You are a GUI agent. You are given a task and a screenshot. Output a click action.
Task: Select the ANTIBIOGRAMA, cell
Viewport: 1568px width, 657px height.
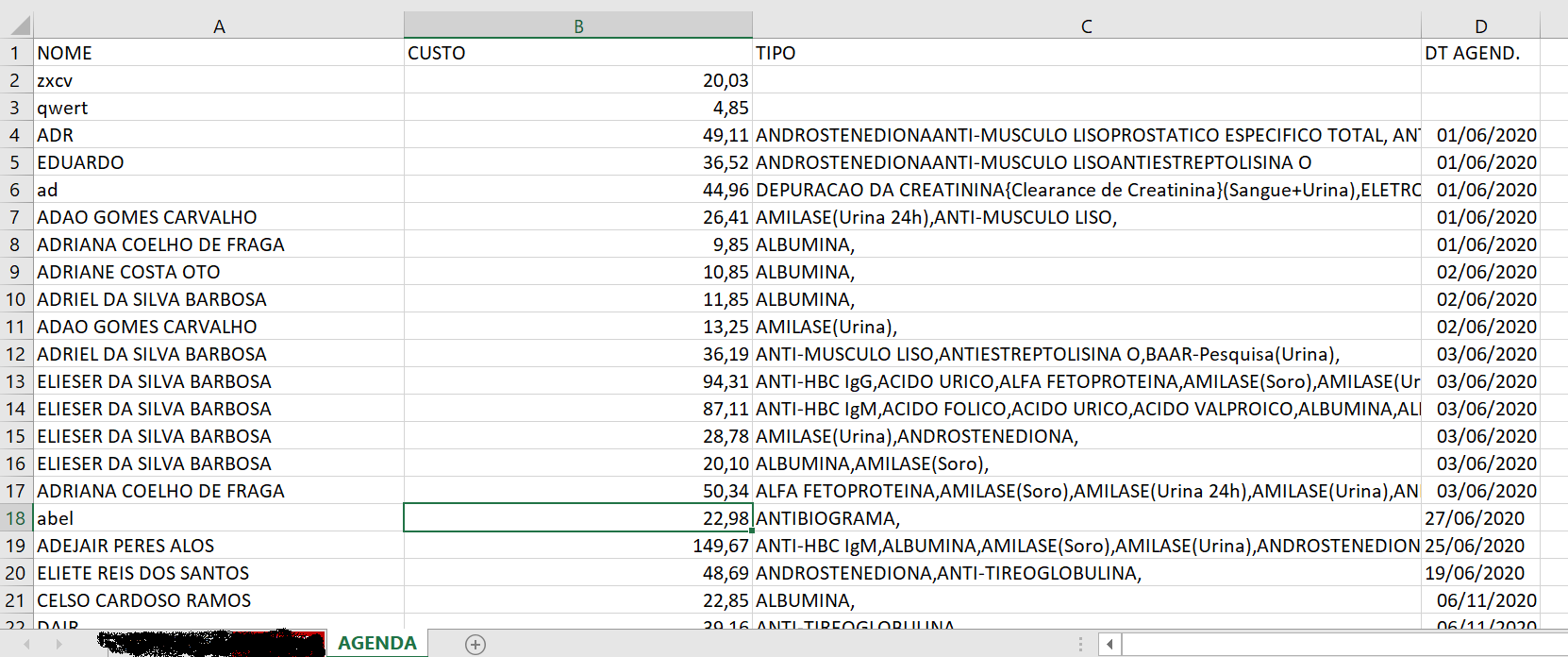coord(1087,518)
